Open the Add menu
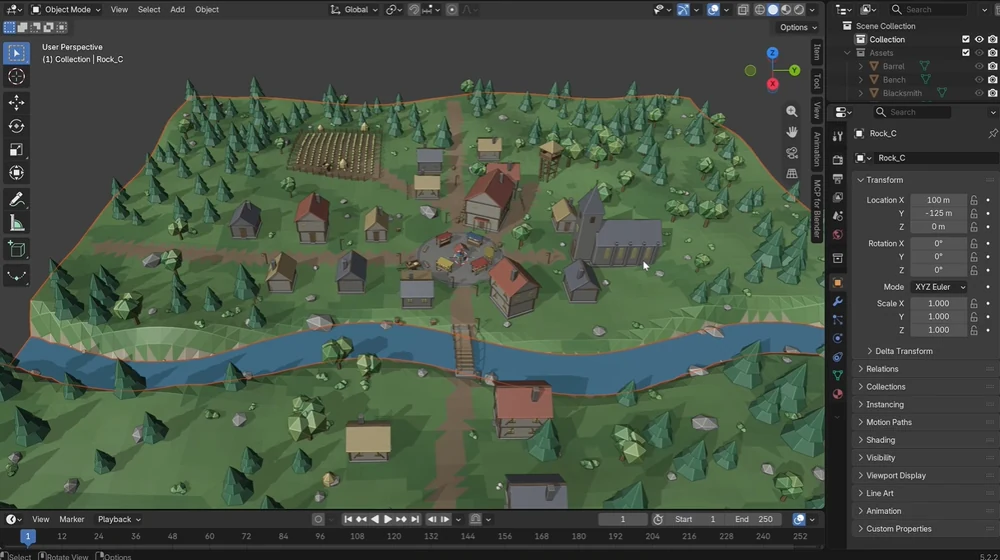The height and width of the screenshot is (560, 1000). [177, 10]
